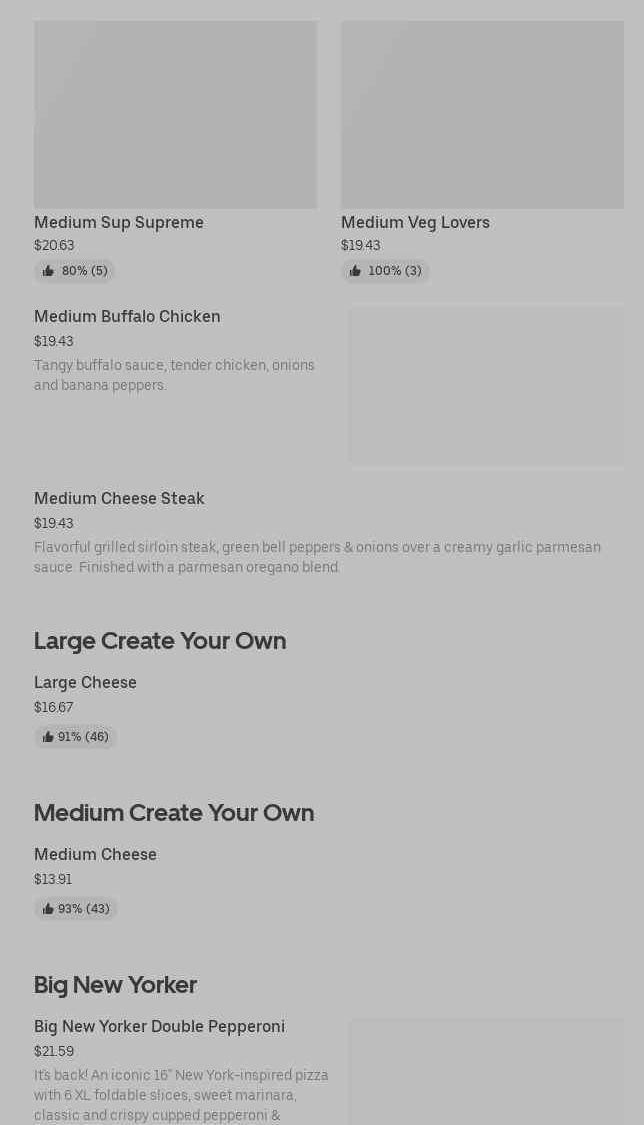Screen dimensions: 644x1125
Task: Click thumbs-up icon under Medium Cheese
Action: pyautogui.click(x=48, y=909)
